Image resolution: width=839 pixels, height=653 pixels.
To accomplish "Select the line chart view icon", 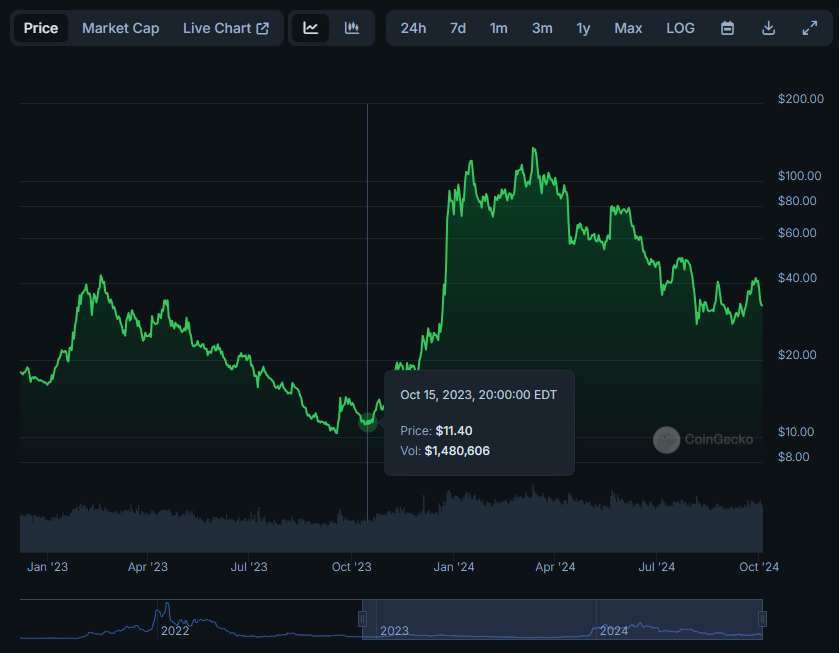I will [x=311, y=28].
